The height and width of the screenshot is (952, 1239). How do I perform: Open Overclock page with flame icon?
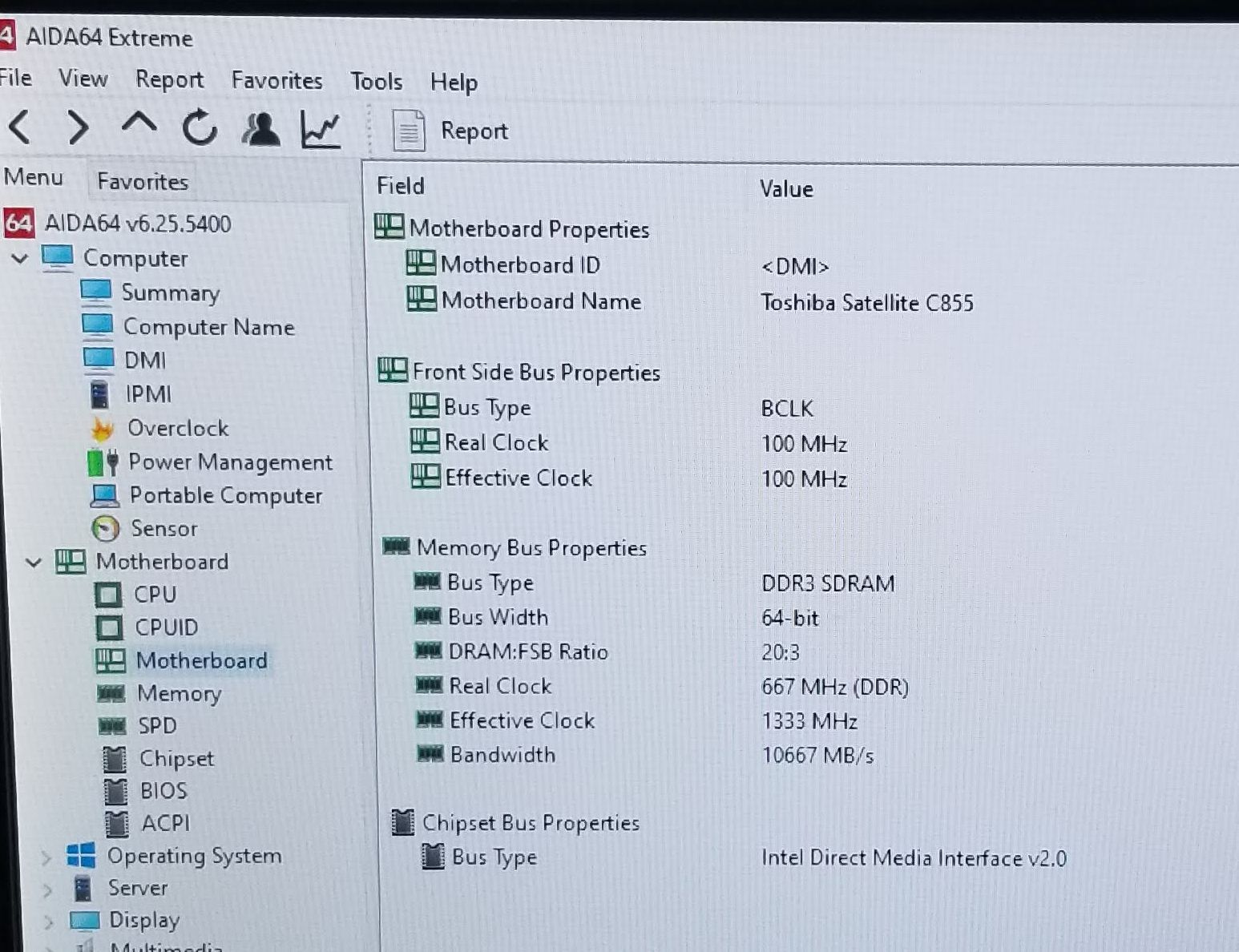pos(177,429)
